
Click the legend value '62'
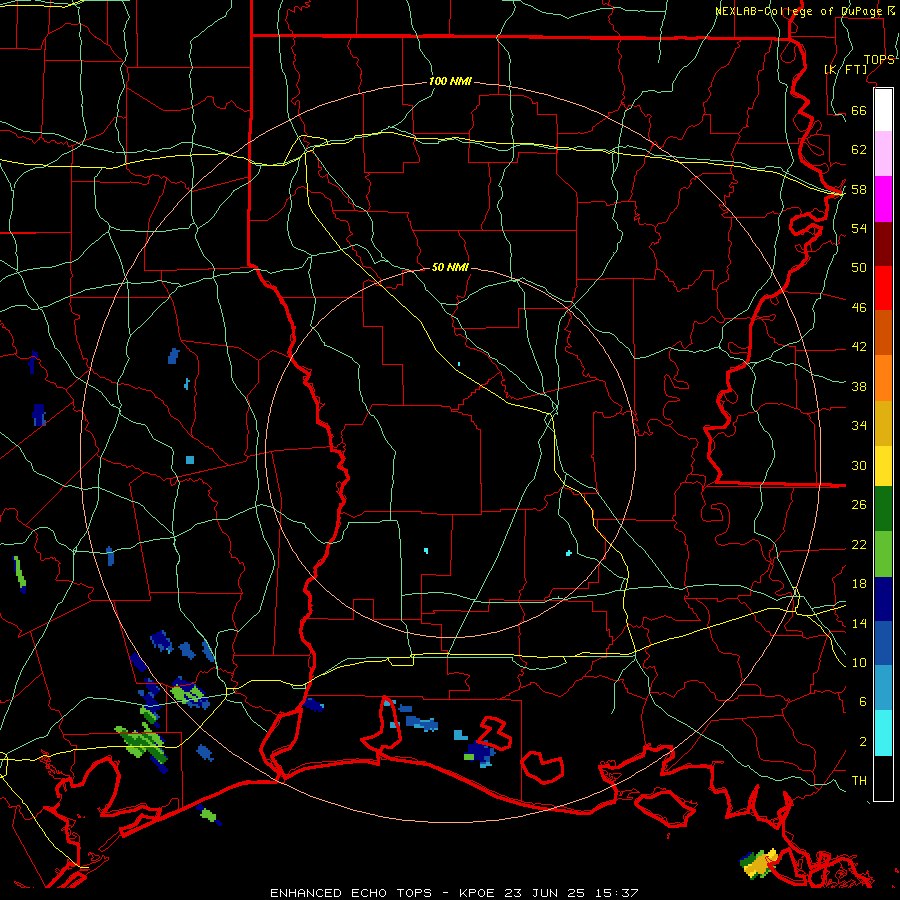pyautogui.click(x=859, y=150)
